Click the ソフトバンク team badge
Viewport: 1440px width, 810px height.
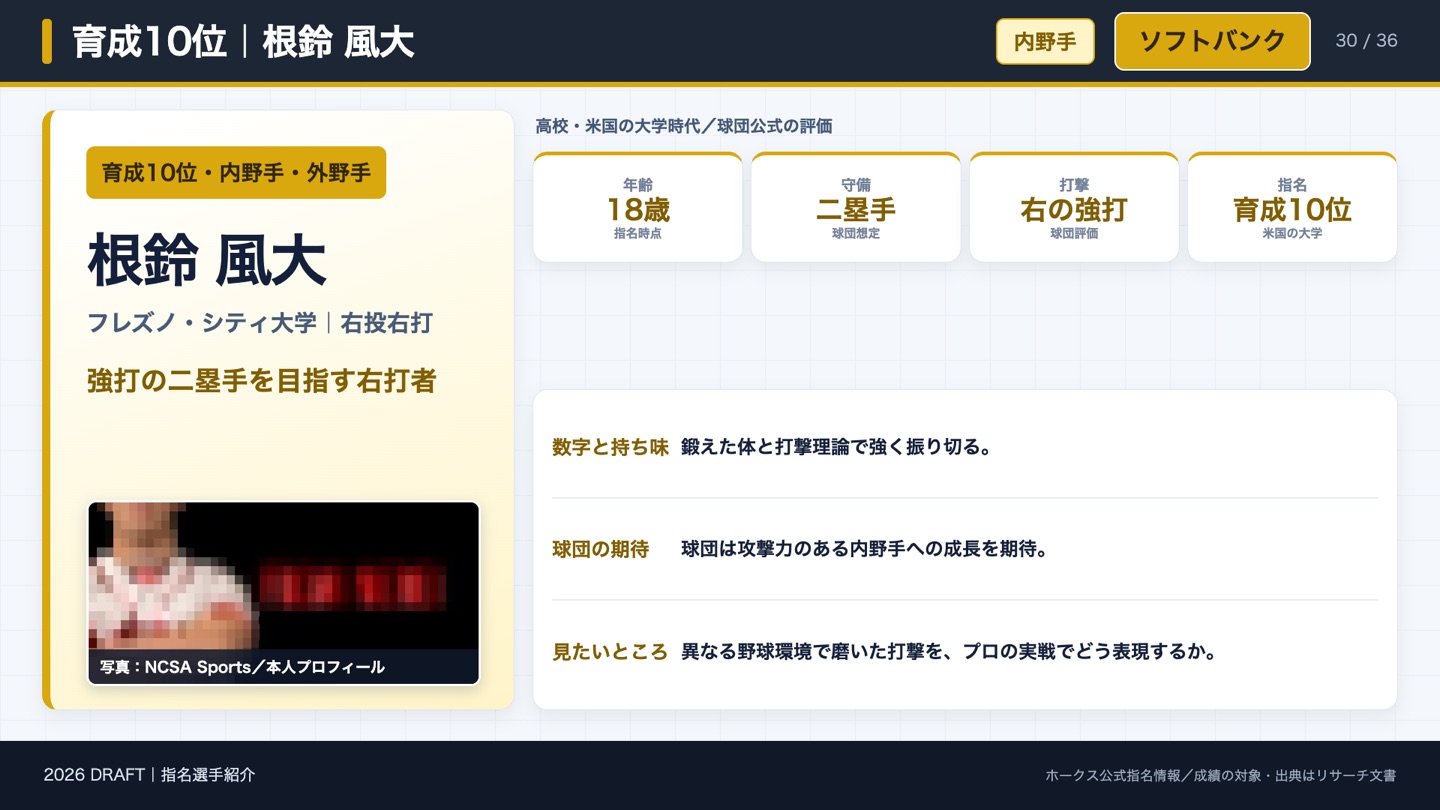coord(1212,41)
